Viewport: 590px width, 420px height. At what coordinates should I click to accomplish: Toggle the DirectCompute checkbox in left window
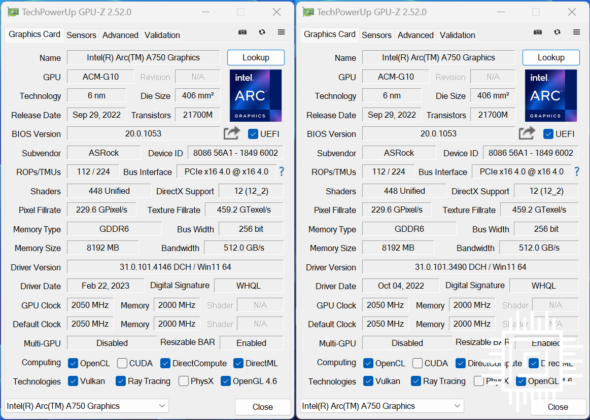(165, 363)
